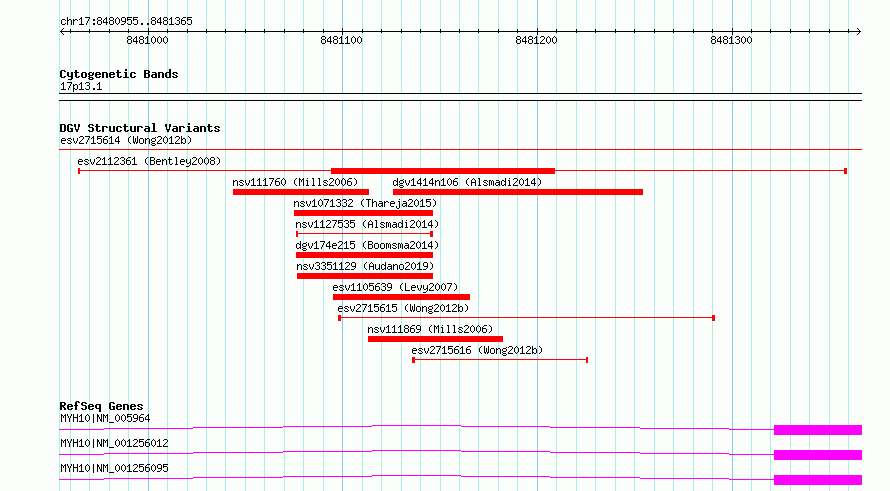The width and height of the screenshot is (890, 491).
Task: Click the red bar under nsv3351129
Action: (365, 276)
